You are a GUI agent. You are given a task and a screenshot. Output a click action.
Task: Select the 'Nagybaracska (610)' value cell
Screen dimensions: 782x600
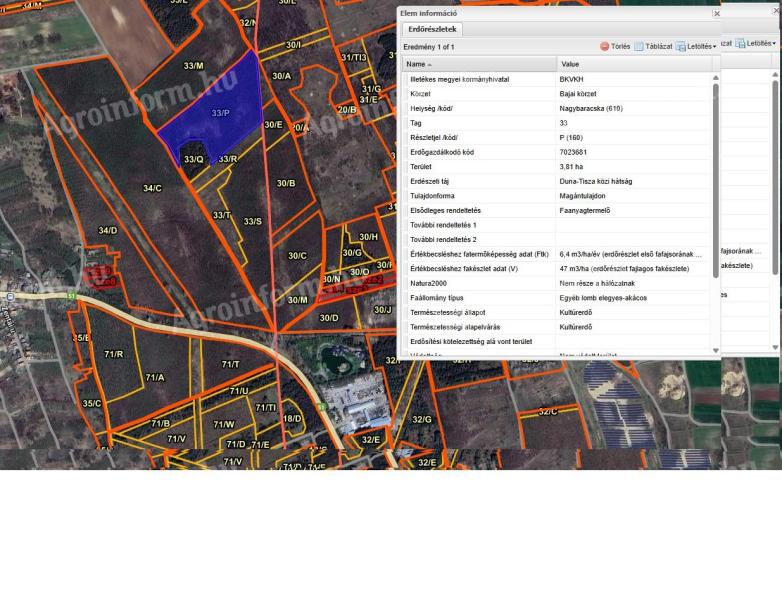[x=633, y=108]
